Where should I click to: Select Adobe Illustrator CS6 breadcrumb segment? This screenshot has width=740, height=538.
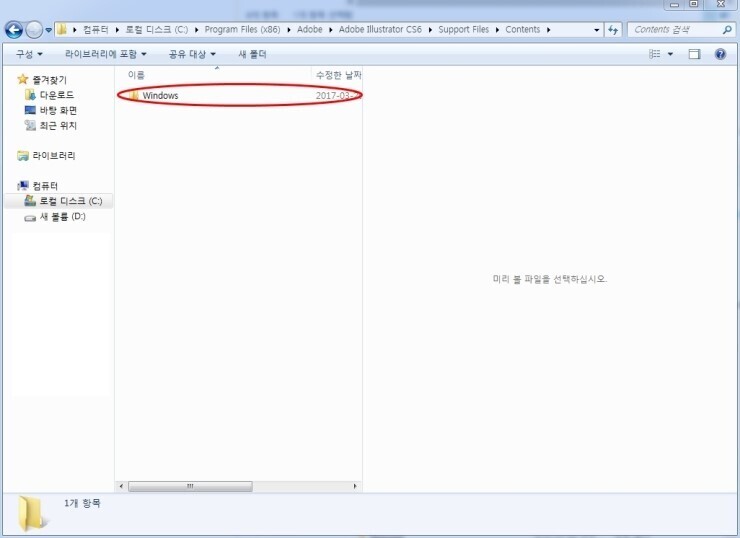tap(380, 30)
